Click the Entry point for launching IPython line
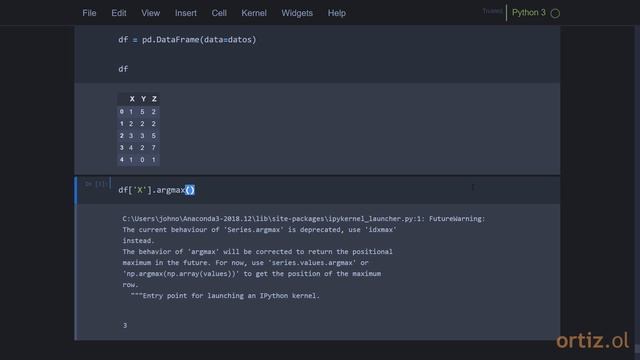This screenshot has width=640, height=360. point(225,296)
